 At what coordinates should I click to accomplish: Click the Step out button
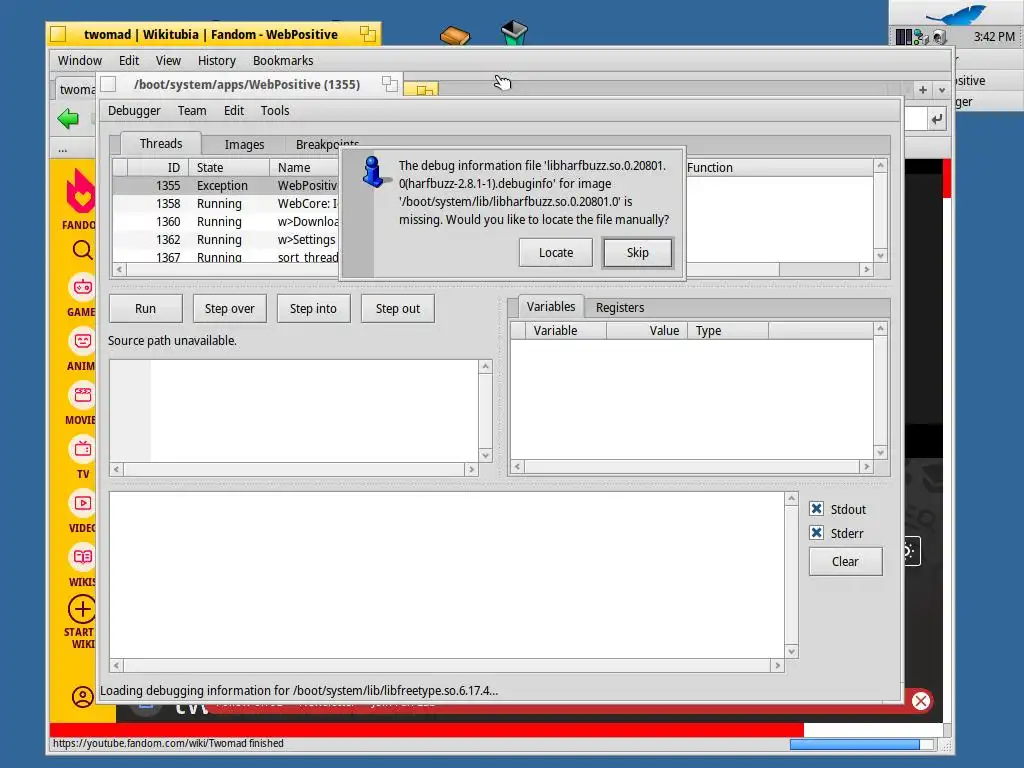[x=398, y=308]
